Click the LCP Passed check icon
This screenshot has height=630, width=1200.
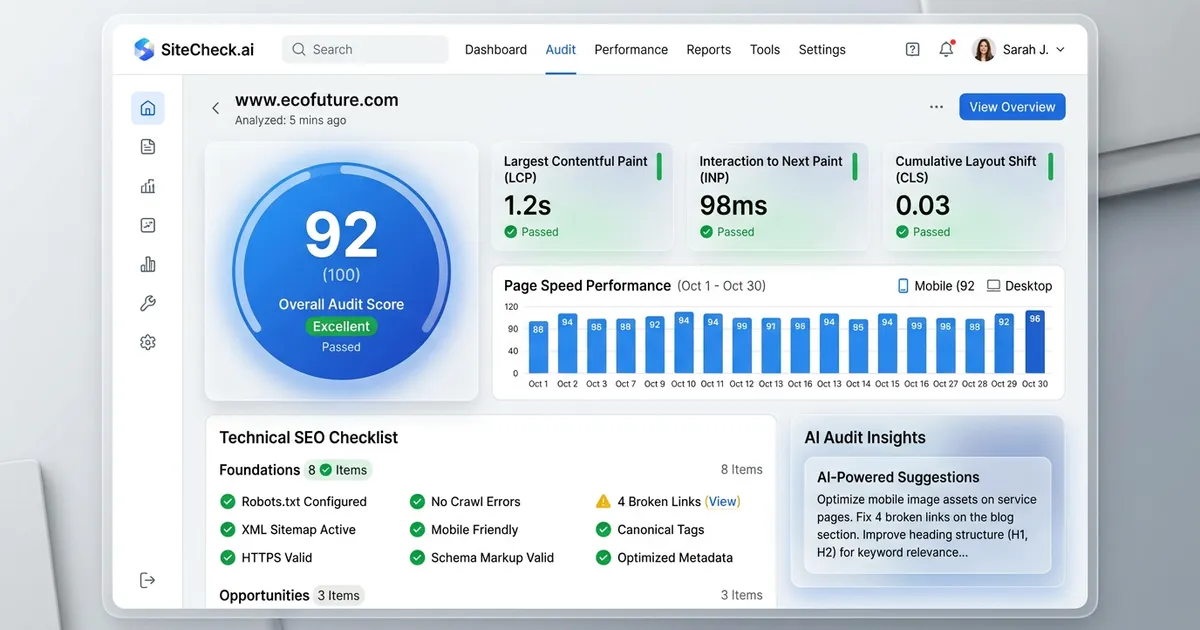point(511,232)
